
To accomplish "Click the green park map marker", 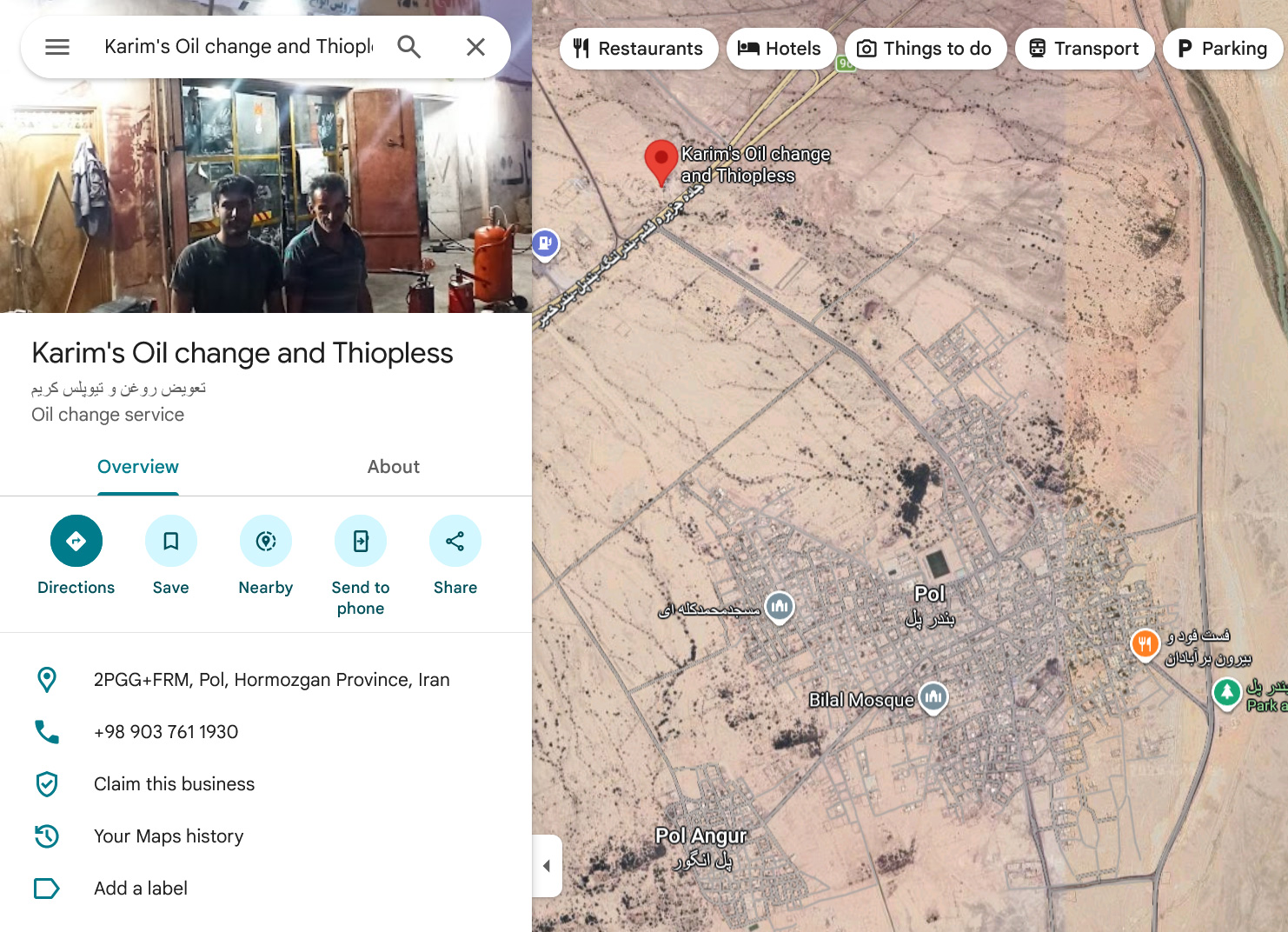I will (x=1227, y=694).
